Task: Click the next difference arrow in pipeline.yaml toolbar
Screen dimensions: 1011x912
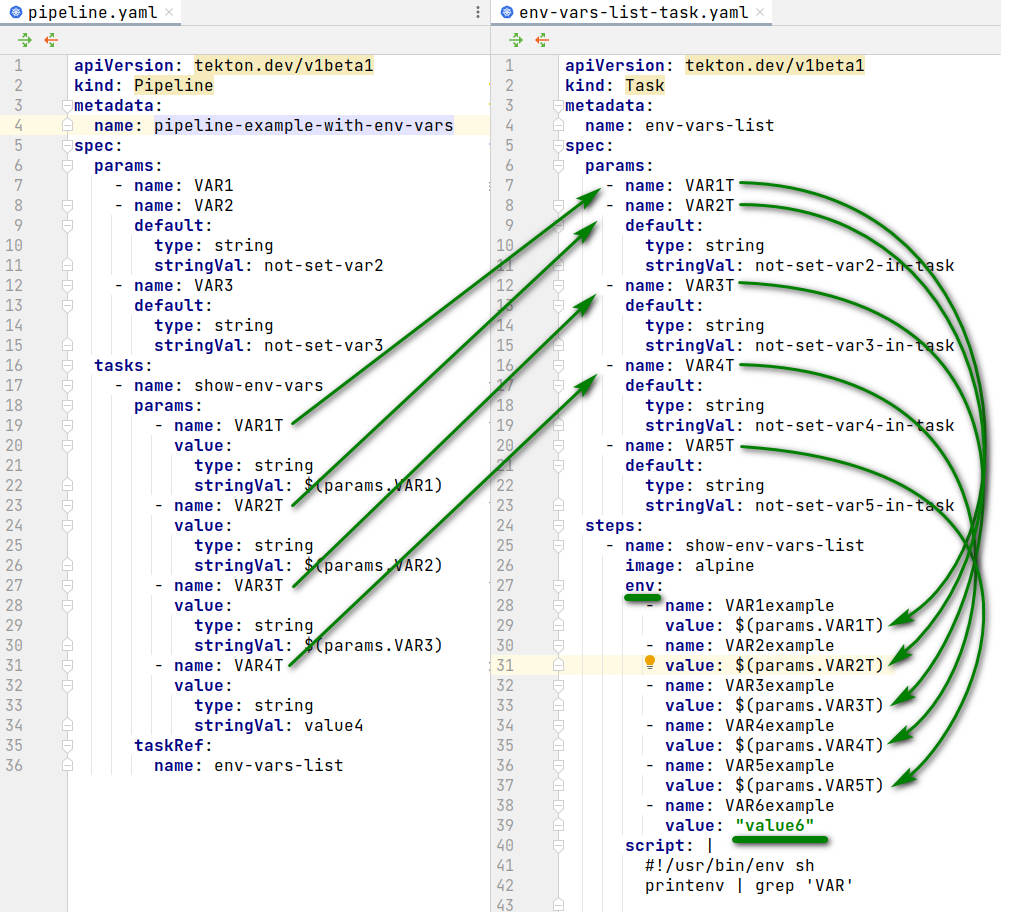Action: 22,40
